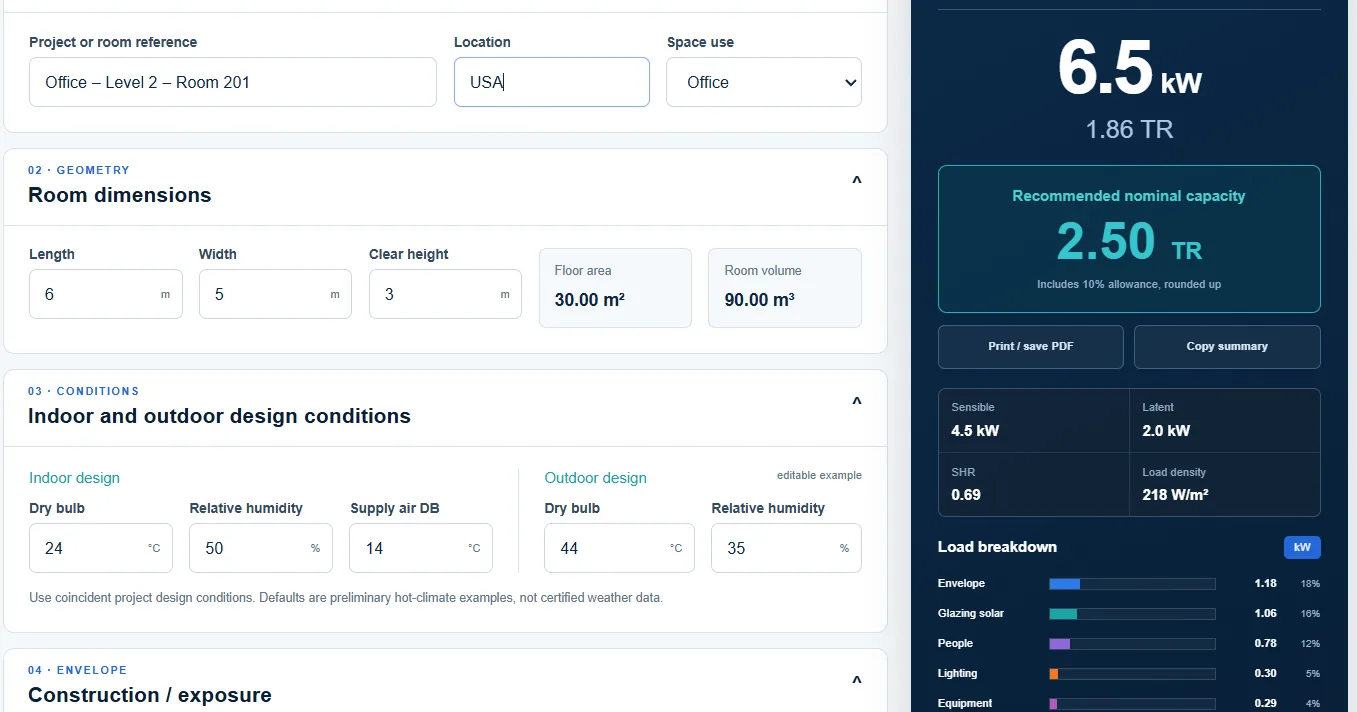Click the Location input field
This screenshot has height=712, width=1357.
552,82
